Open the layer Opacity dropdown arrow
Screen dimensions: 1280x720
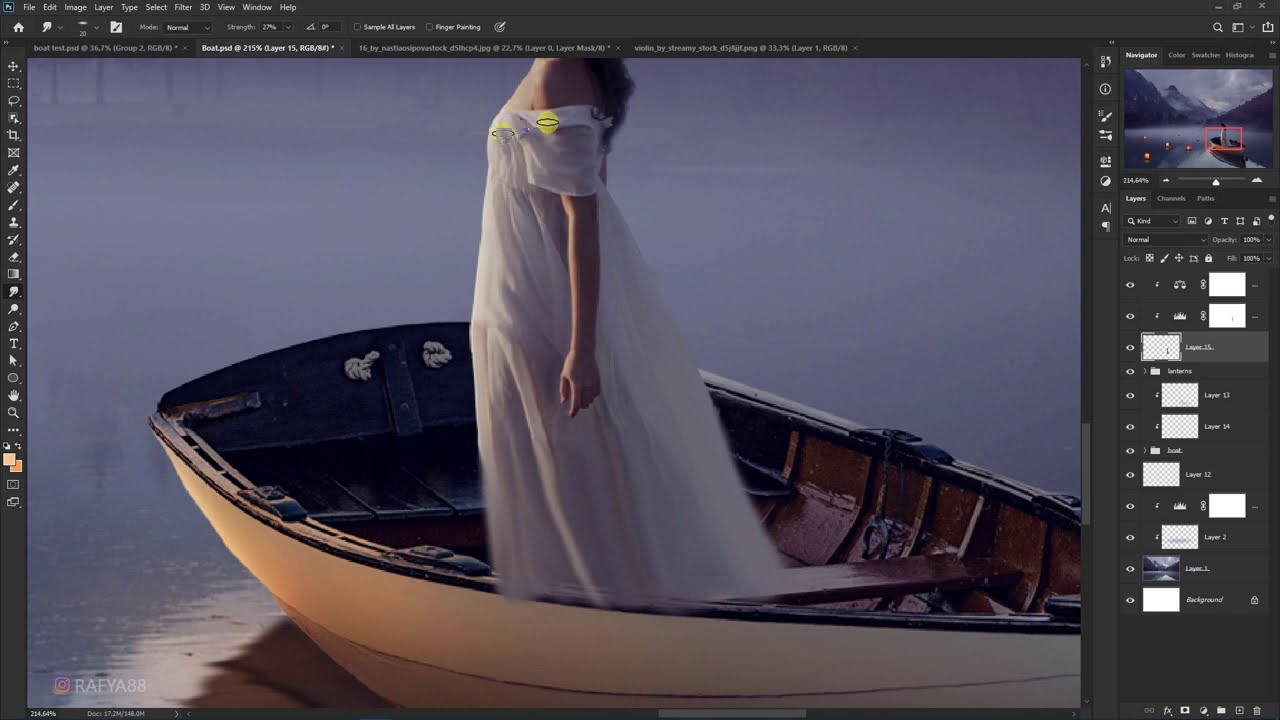pos(1268,240)
